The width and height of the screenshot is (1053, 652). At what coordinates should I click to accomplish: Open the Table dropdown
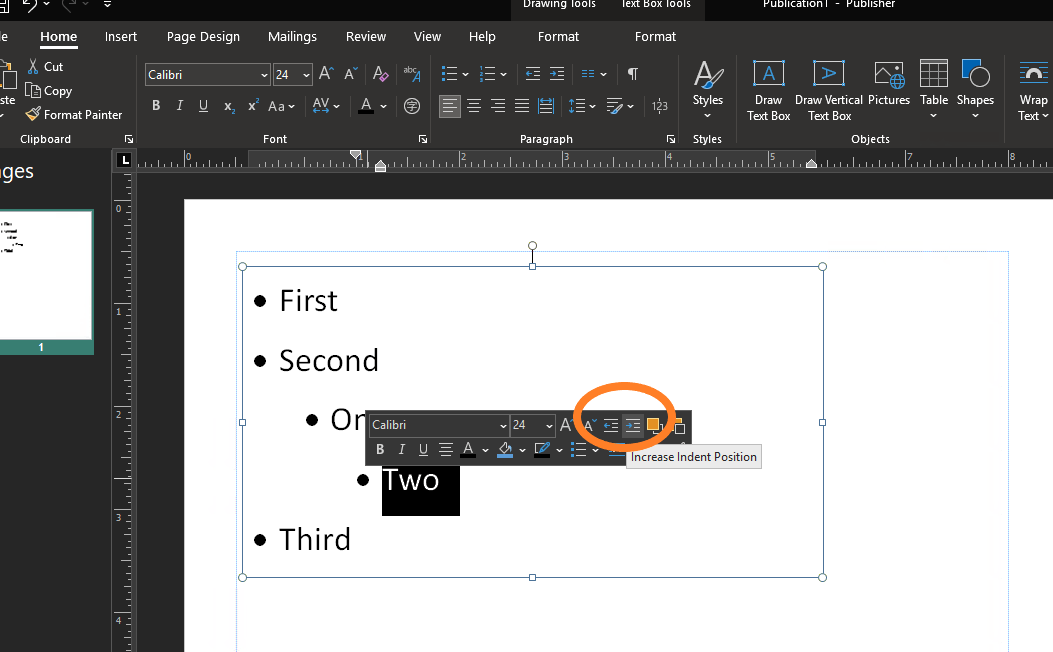point(933,91)
